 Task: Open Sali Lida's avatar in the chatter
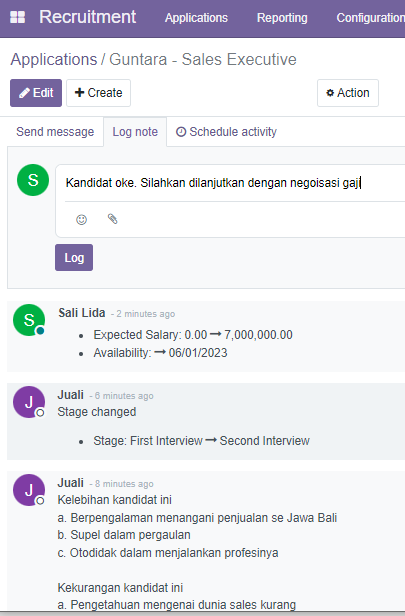[x=29, y=320]
